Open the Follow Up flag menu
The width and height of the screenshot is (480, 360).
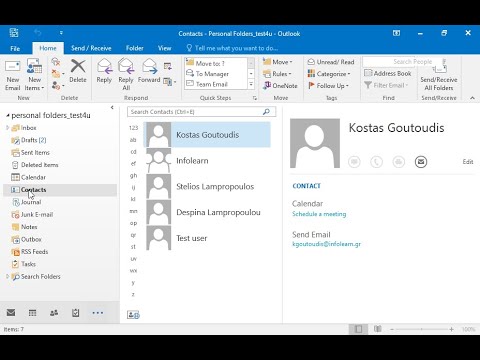click(328, 86)
